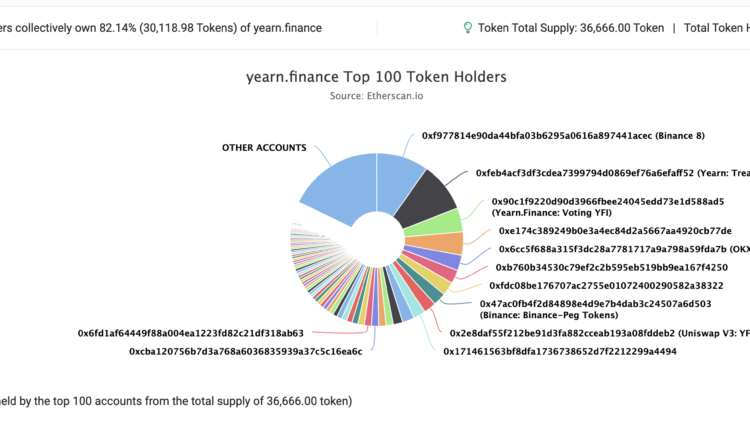
Task: Click the lightbulb icon beside Token Total Supply
Action: (467, 28)
